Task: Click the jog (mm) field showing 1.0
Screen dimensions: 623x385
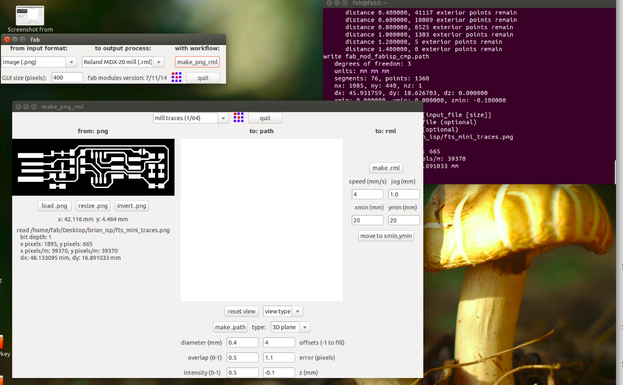Action: click(404, 194)
